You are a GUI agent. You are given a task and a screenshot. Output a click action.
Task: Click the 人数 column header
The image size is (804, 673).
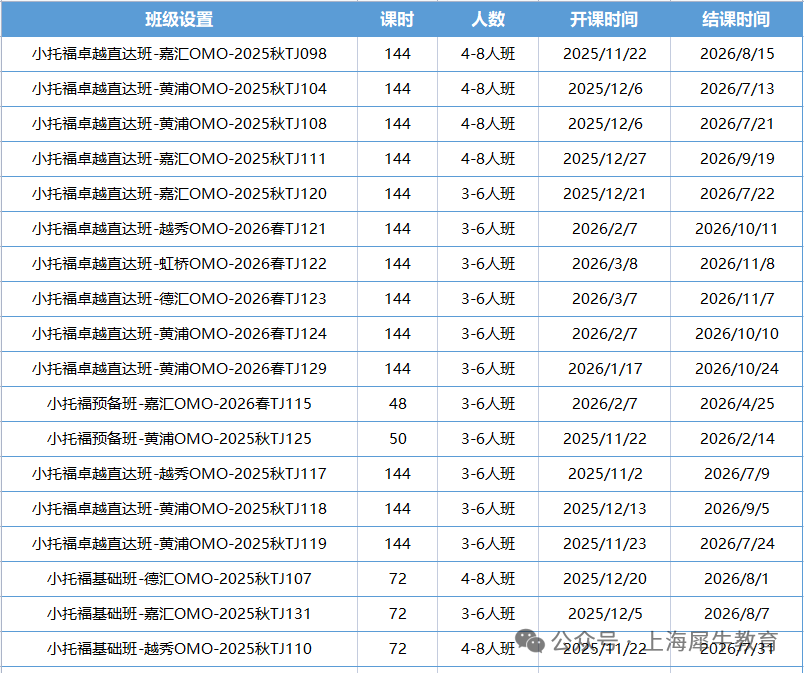[x=488, y=19]
